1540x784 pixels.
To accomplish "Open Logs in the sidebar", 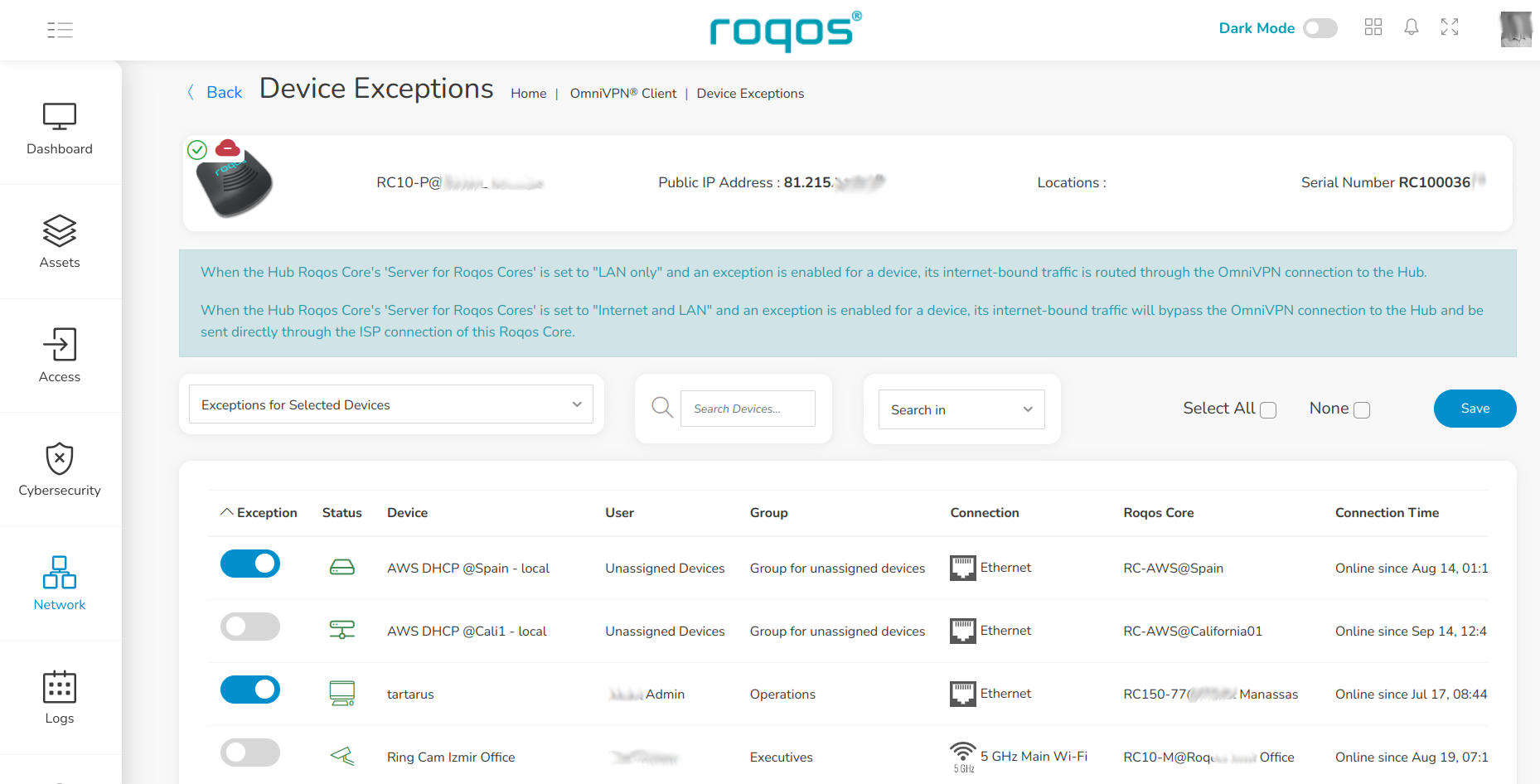I will click(60, 698).
